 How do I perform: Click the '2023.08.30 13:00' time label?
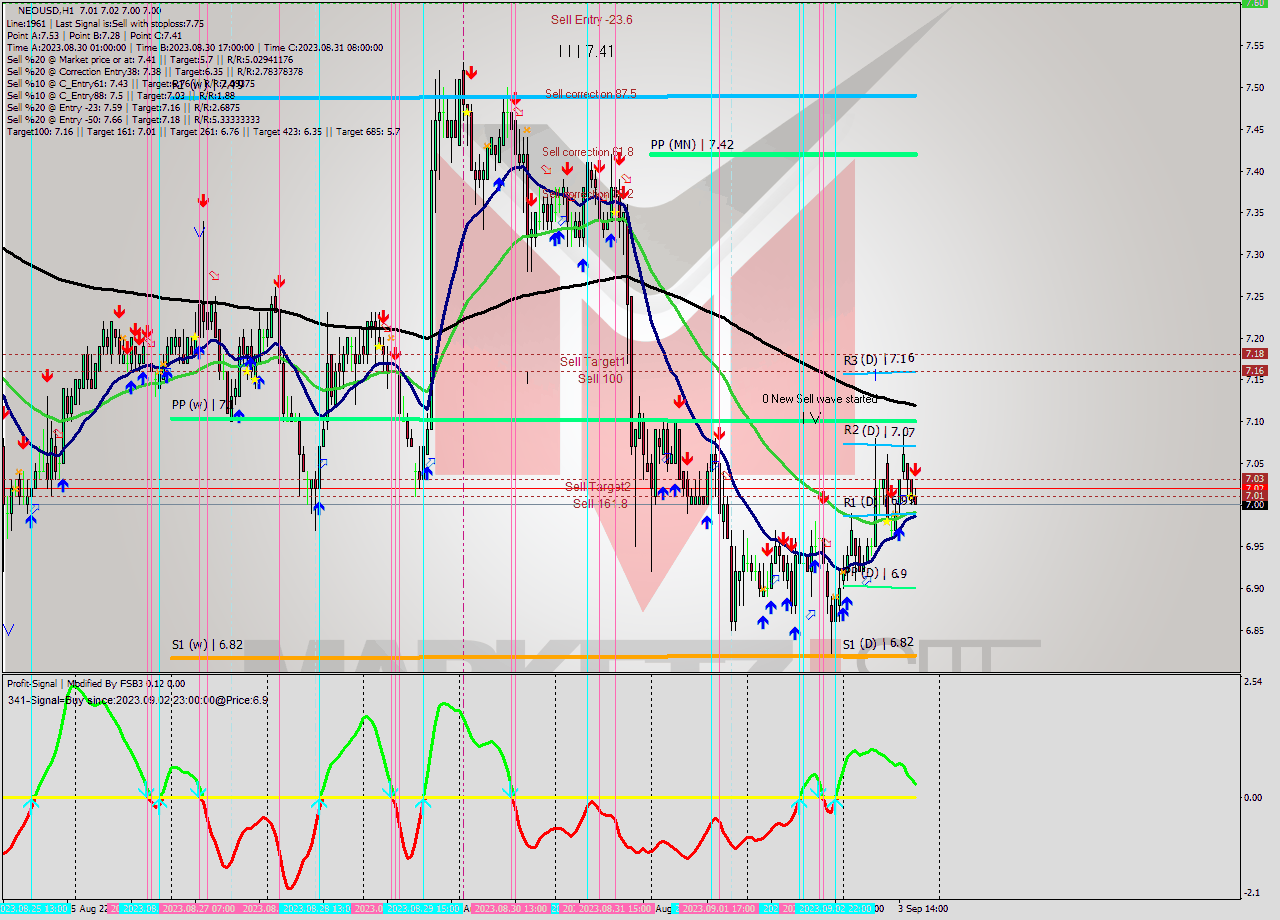click(x=510, y=909)
